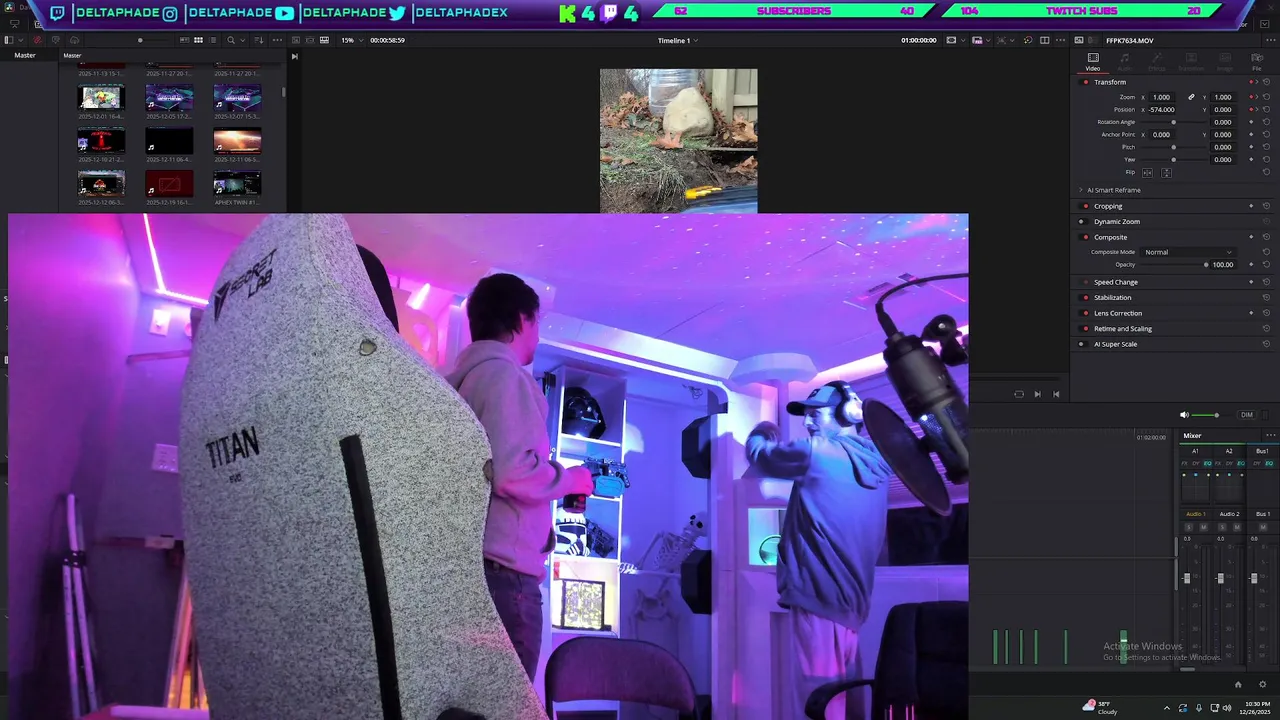Show hidden Windows tray icons chevron

point(1166,708)
